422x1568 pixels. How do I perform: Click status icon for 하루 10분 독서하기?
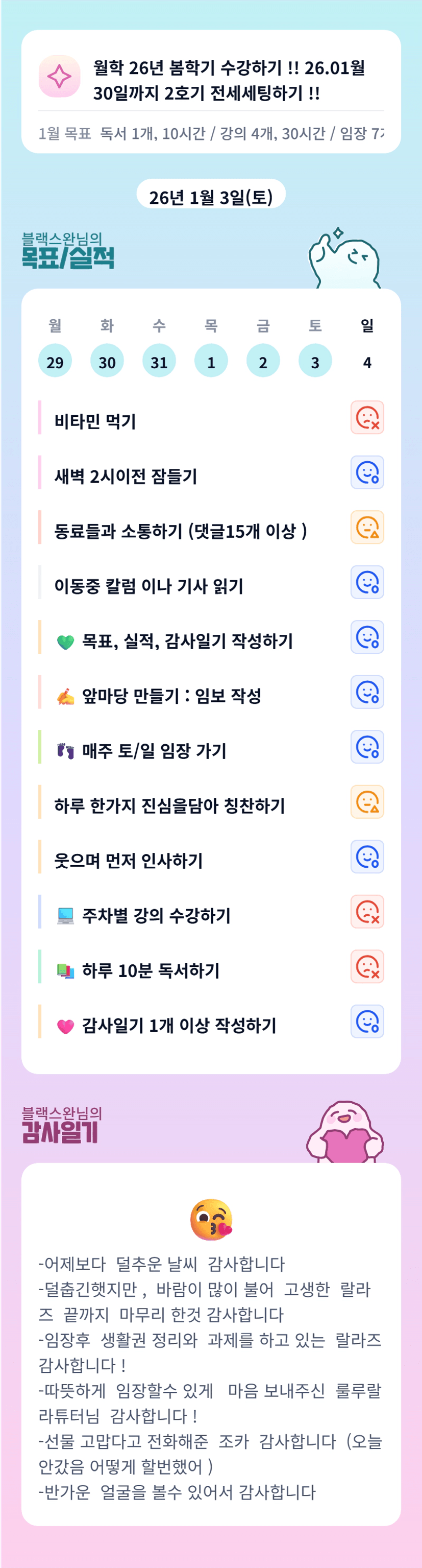click(x=367, y=967)
